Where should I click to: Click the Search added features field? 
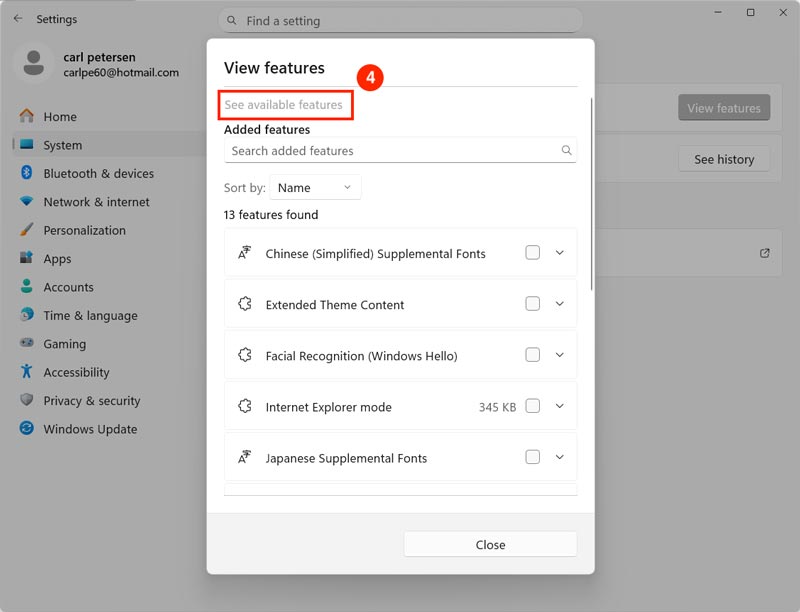coord(390,151)
